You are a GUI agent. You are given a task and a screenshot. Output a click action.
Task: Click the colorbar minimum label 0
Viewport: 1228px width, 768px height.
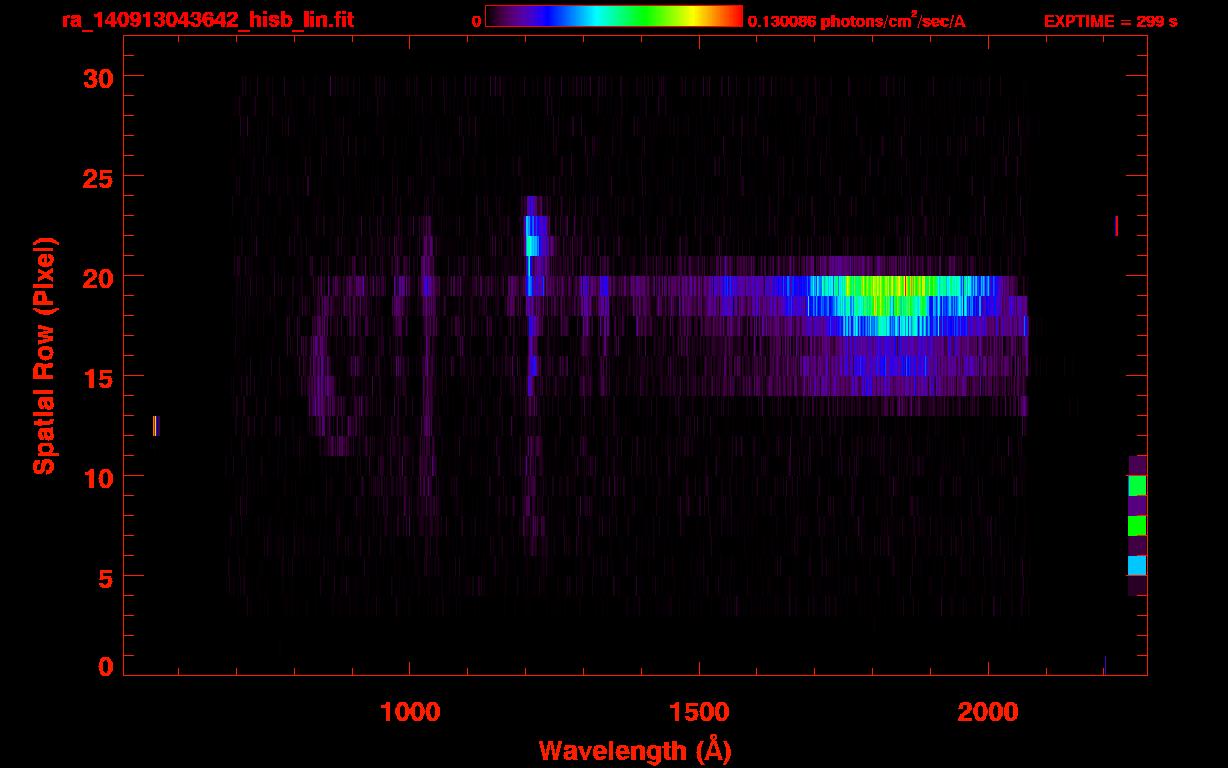click(x=476, y=21)
